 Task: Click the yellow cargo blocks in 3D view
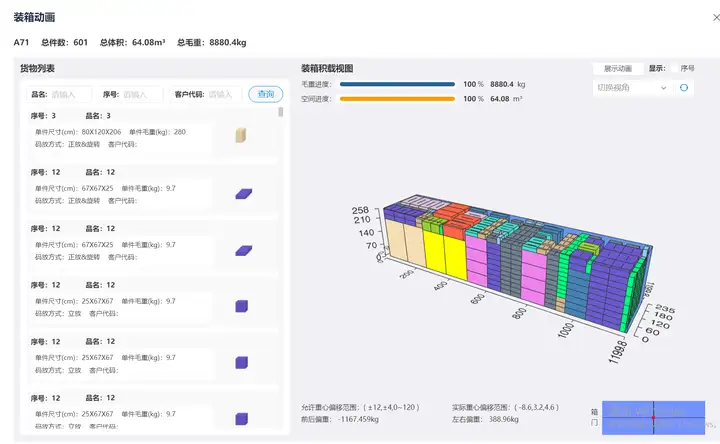(445, 255)
